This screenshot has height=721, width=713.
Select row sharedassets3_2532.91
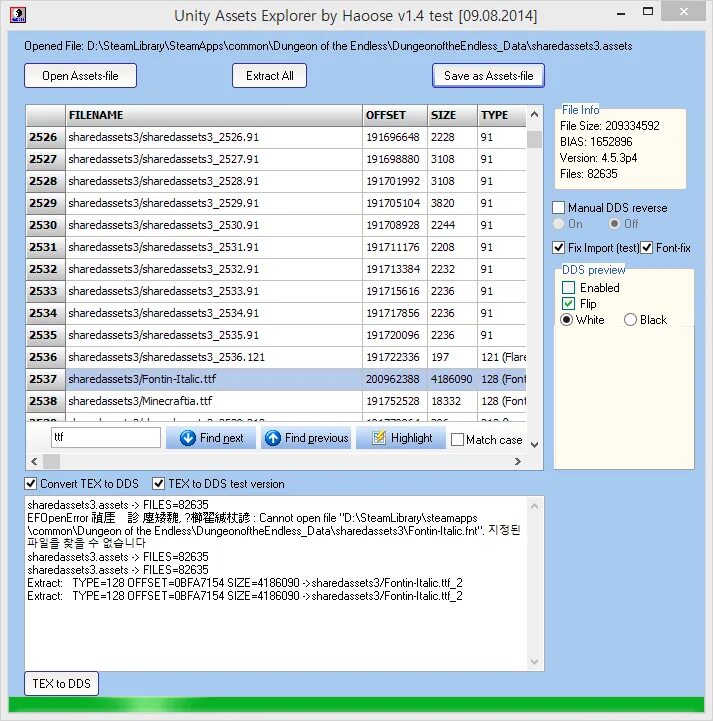click(x=276, y=269)
